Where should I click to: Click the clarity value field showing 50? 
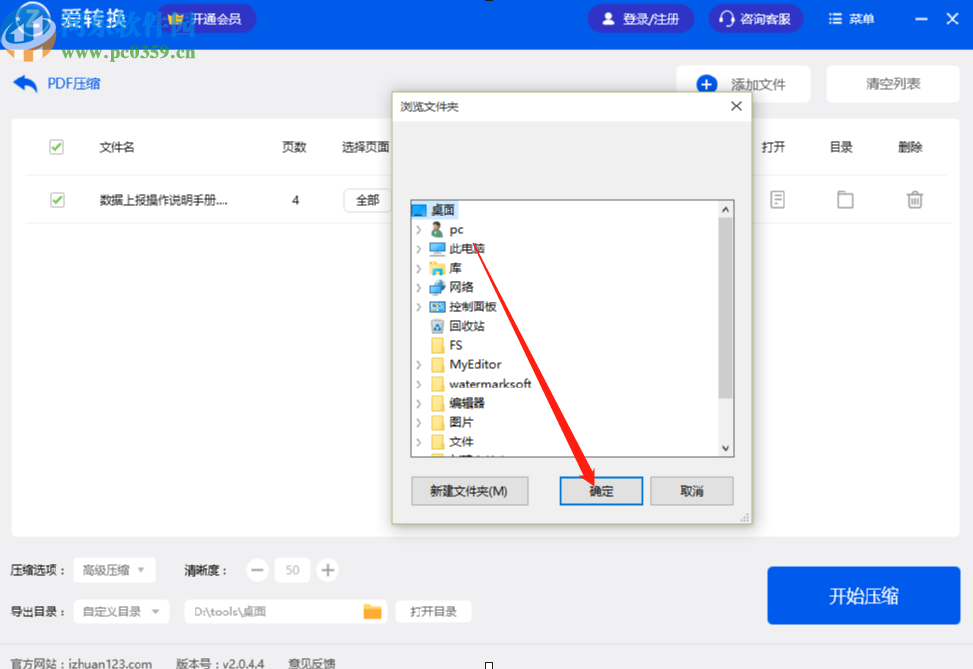coord(292,570)
